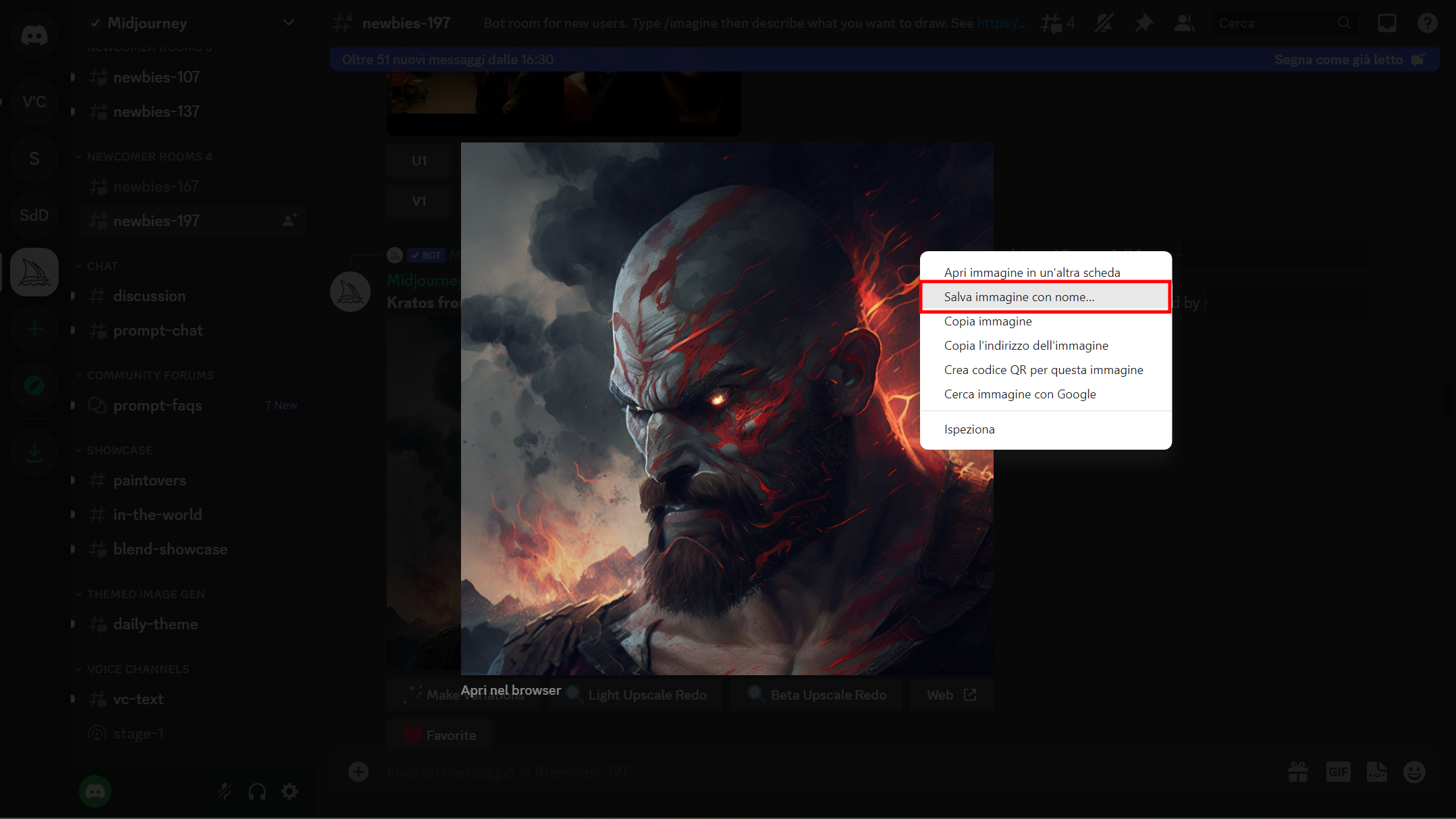Open the emoji picker icon
This screenshot has width=1456, height=819.
(x=1414, y=772)
